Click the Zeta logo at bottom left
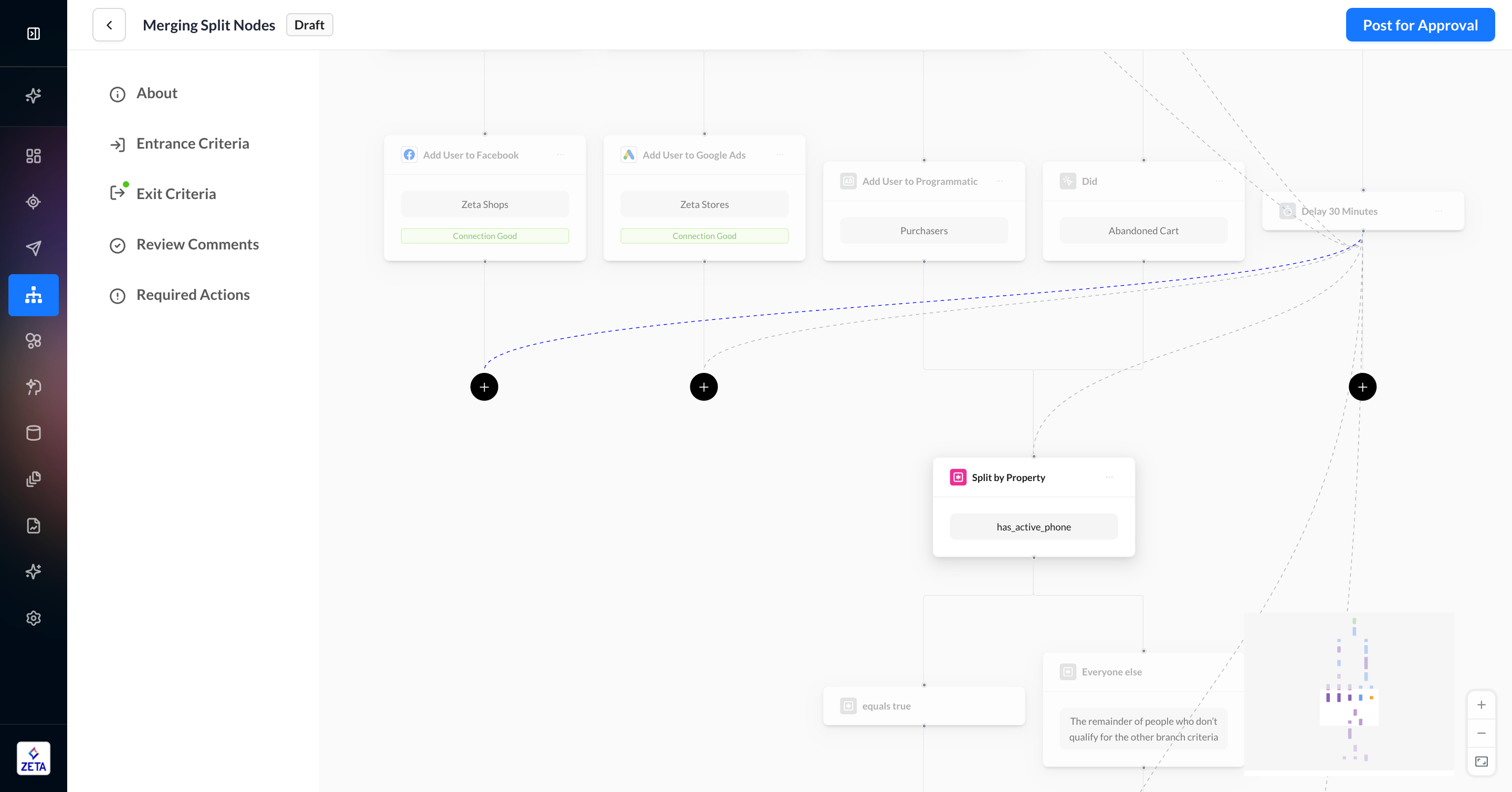This screenshot has height=792, width=1512. [34, 758]
